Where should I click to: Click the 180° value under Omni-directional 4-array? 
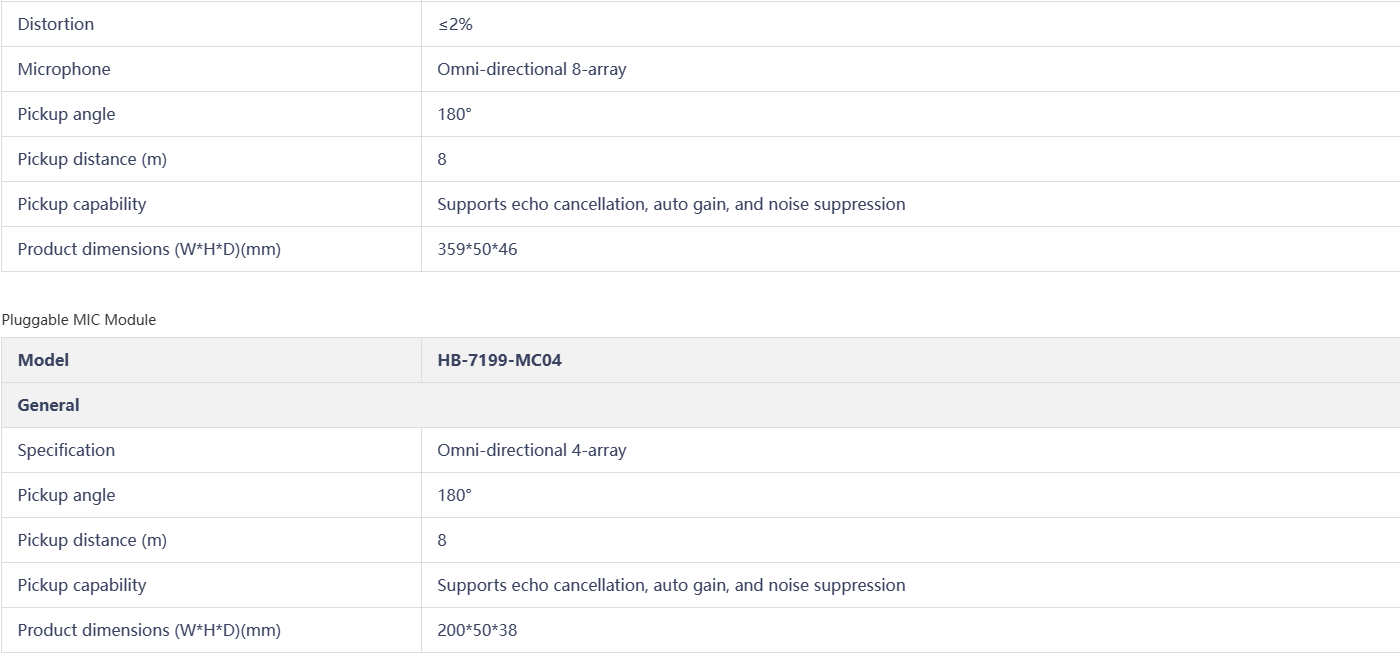pyautogui.click(x=454, y=495)
